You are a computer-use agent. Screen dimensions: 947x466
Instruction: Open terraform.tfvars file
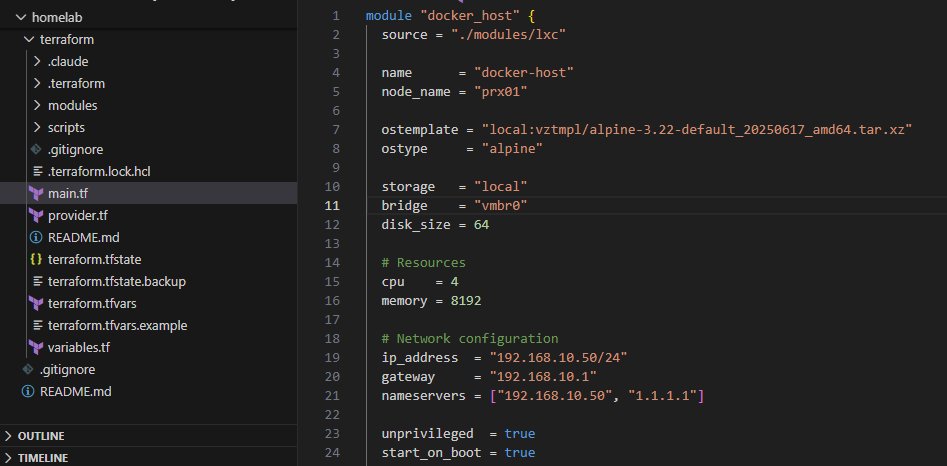point(92,303)
